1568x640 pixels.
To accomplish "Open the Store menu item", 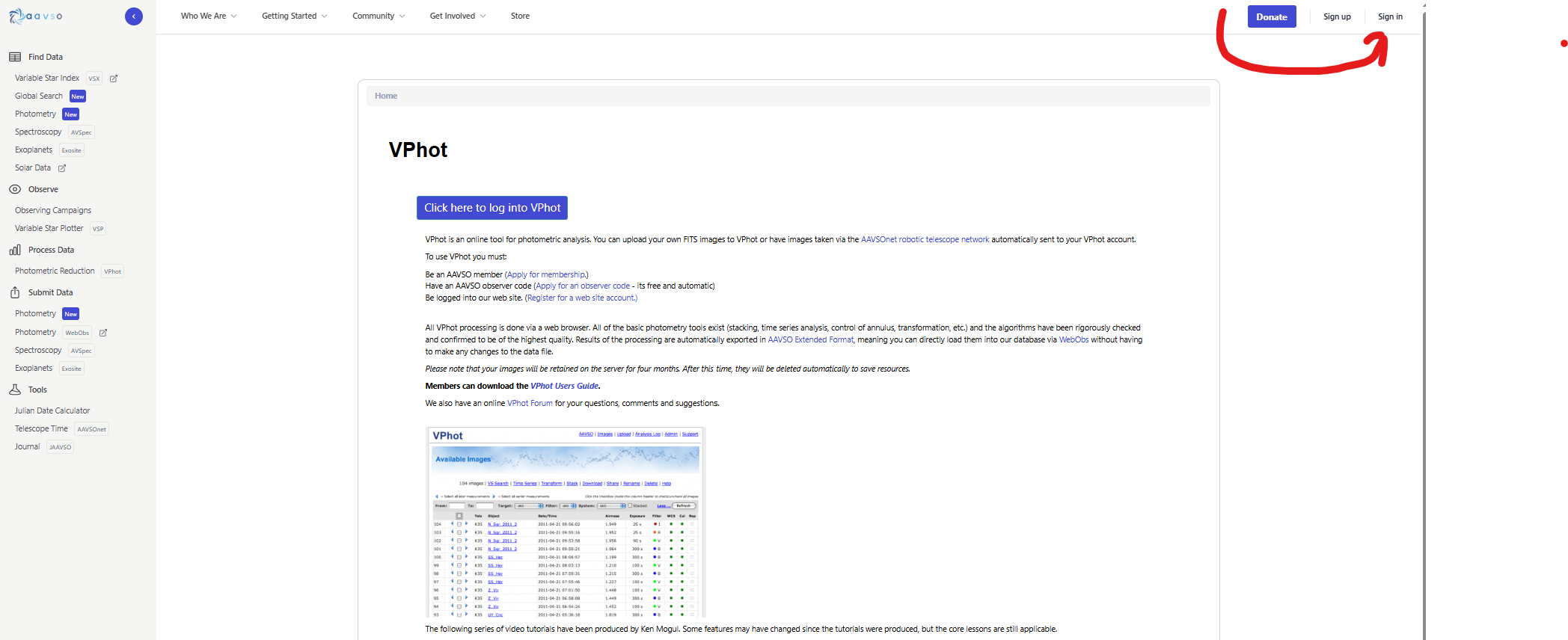I will click(520, 16).
